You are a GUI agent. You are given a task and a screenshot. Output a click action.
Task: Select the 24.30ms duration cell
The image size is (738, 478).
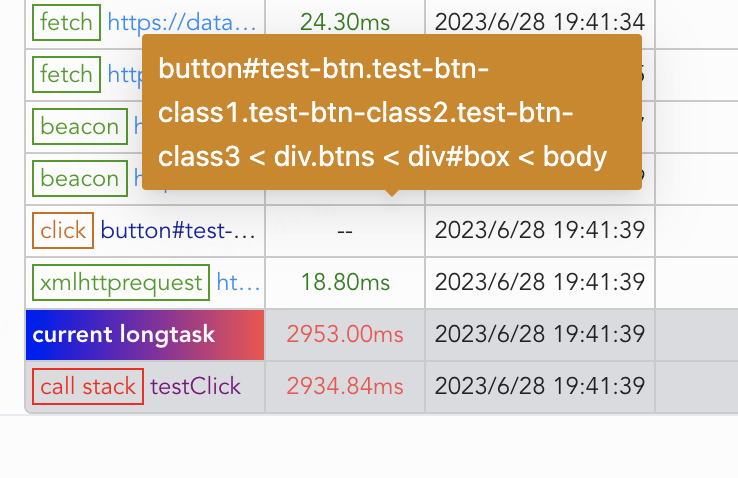345,22
